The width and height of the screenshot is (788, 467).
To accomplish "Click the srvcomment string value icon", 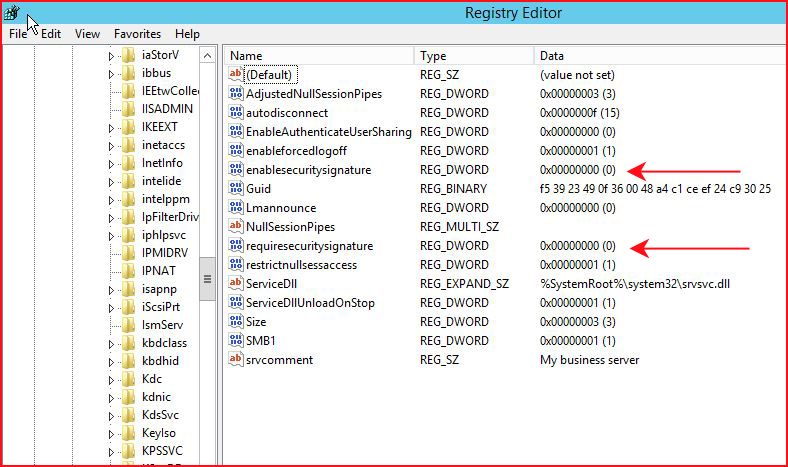I will pos(236,359).
